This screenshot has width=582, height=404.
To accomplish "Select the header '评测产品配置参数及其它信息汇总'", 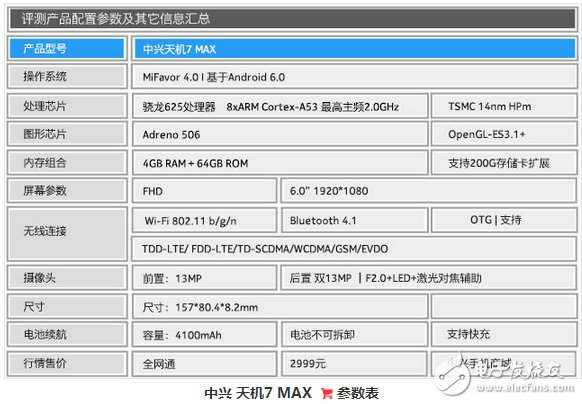I will [292, 19].
